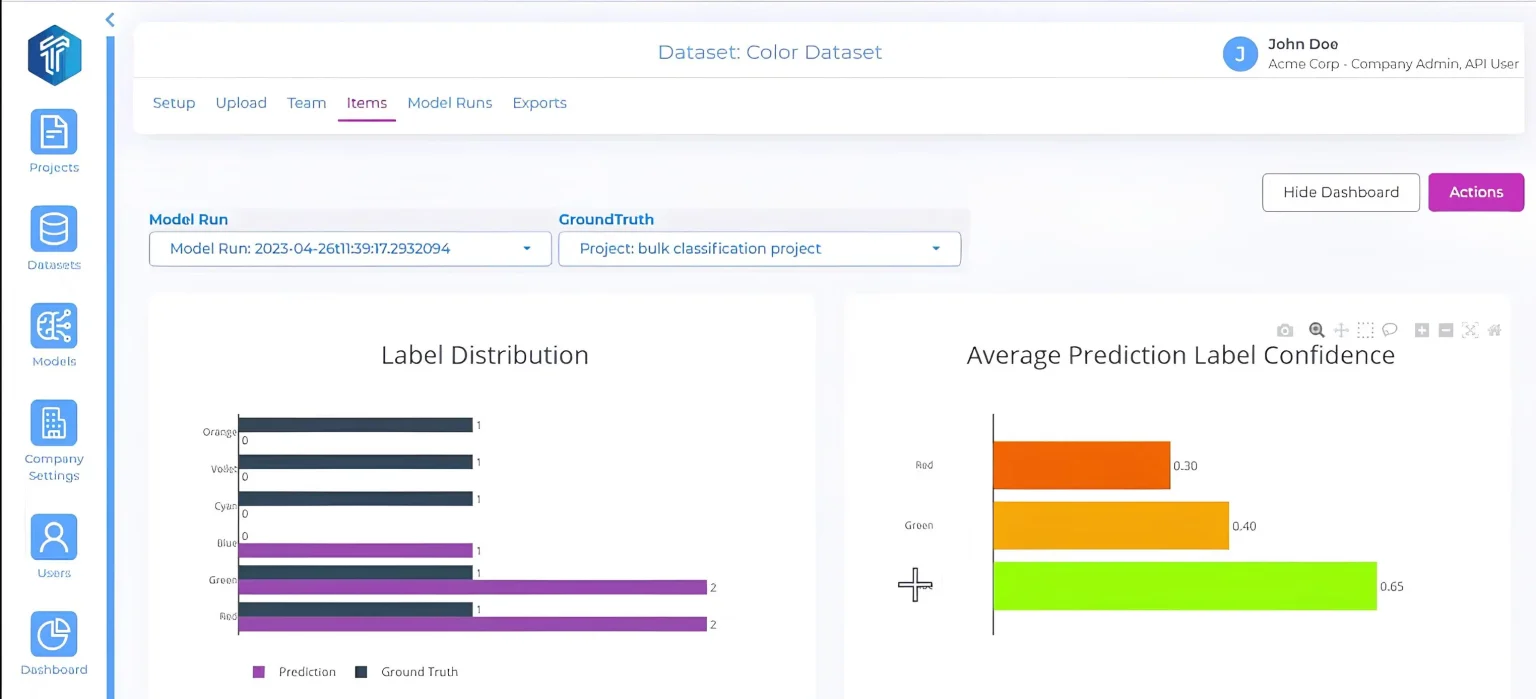Expand the Model Run dropdown
1536x699 pixels.
pyautogui.click(x=350, y=249)
